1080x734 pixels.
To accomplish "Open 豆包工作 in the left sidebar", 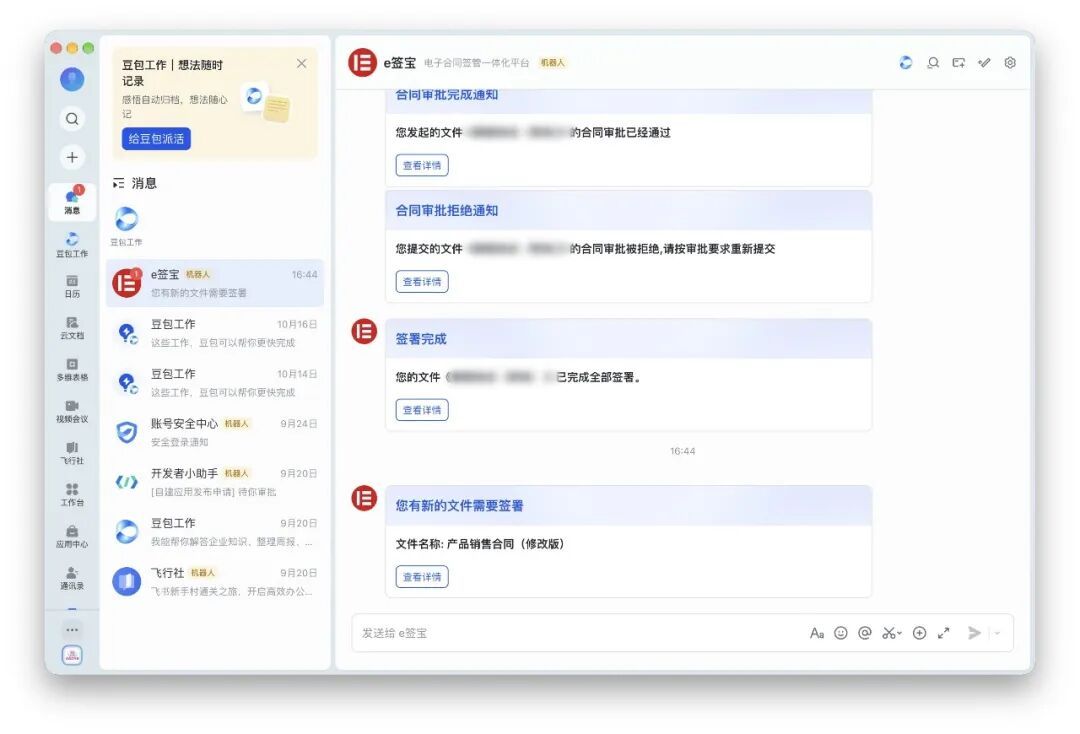I will [72, 244].
